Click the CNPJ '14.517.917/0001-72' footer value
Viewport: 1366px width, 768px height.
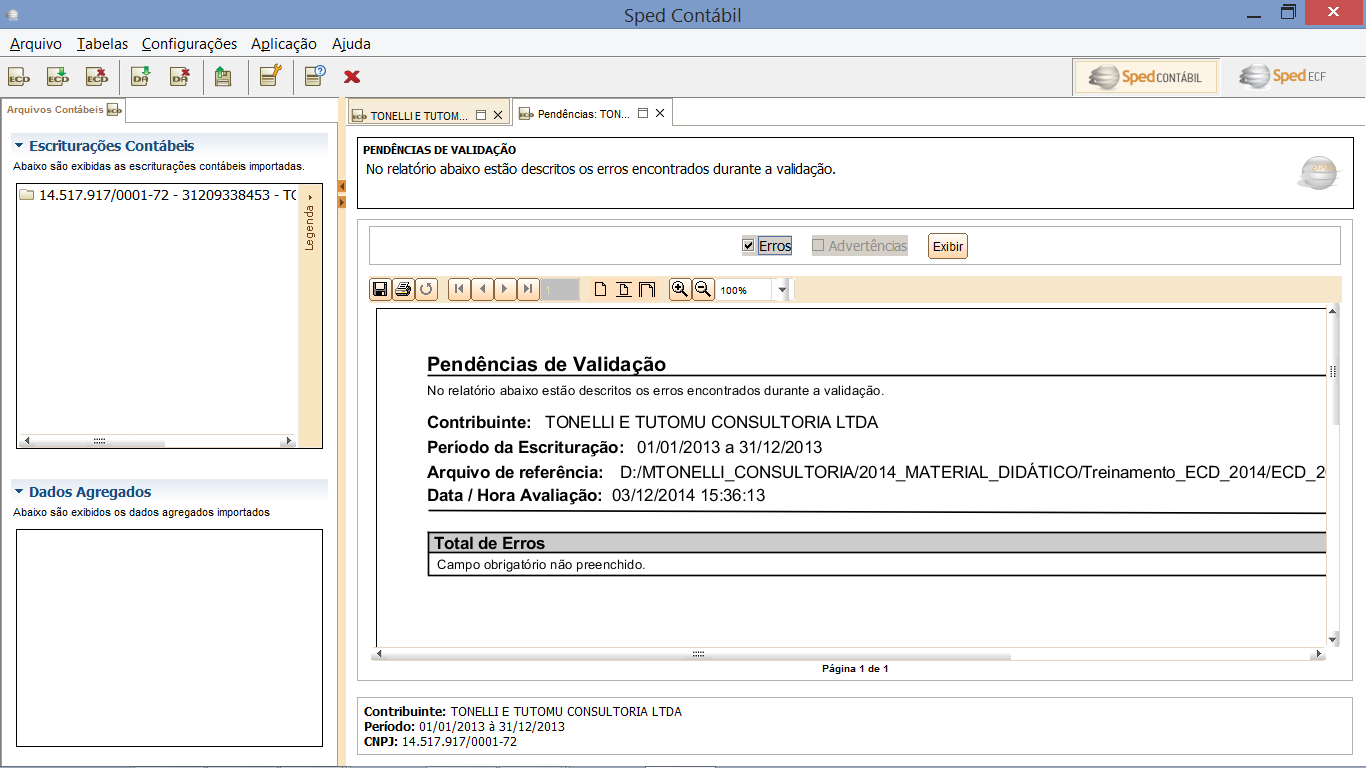click(459, 742)
